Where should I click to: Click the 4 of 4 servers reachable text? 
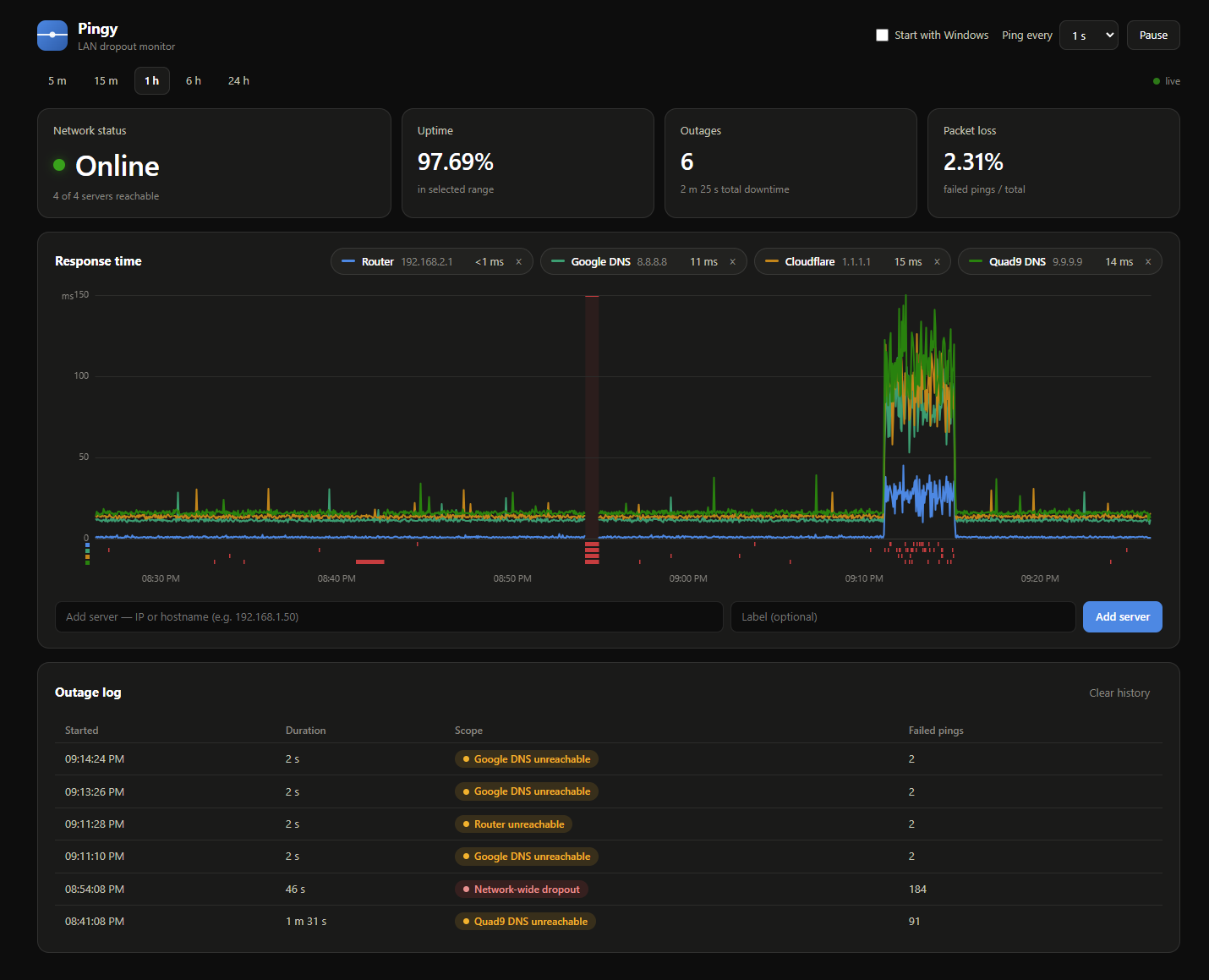[106, 196]
